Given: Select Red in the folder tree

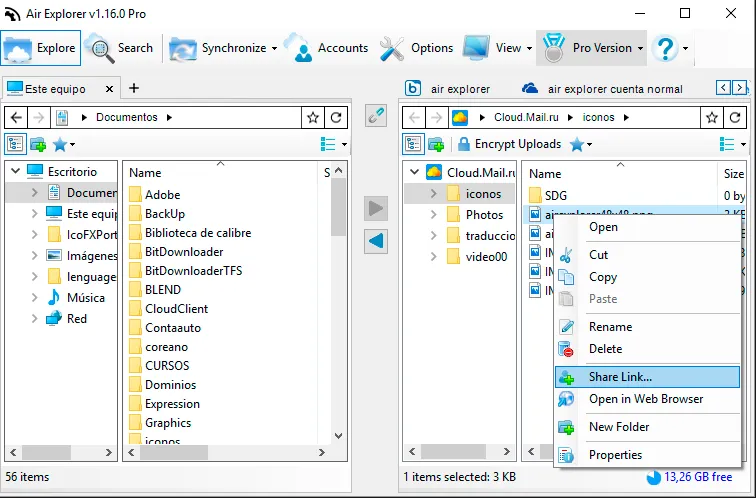Looking at the screenshot, I should 77,319.
